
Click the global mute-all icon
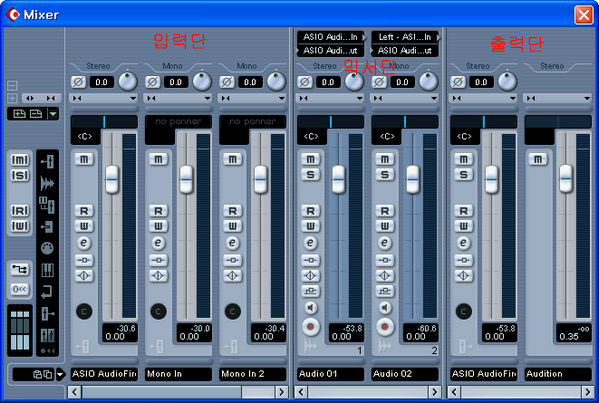click(x=20, y=160)
